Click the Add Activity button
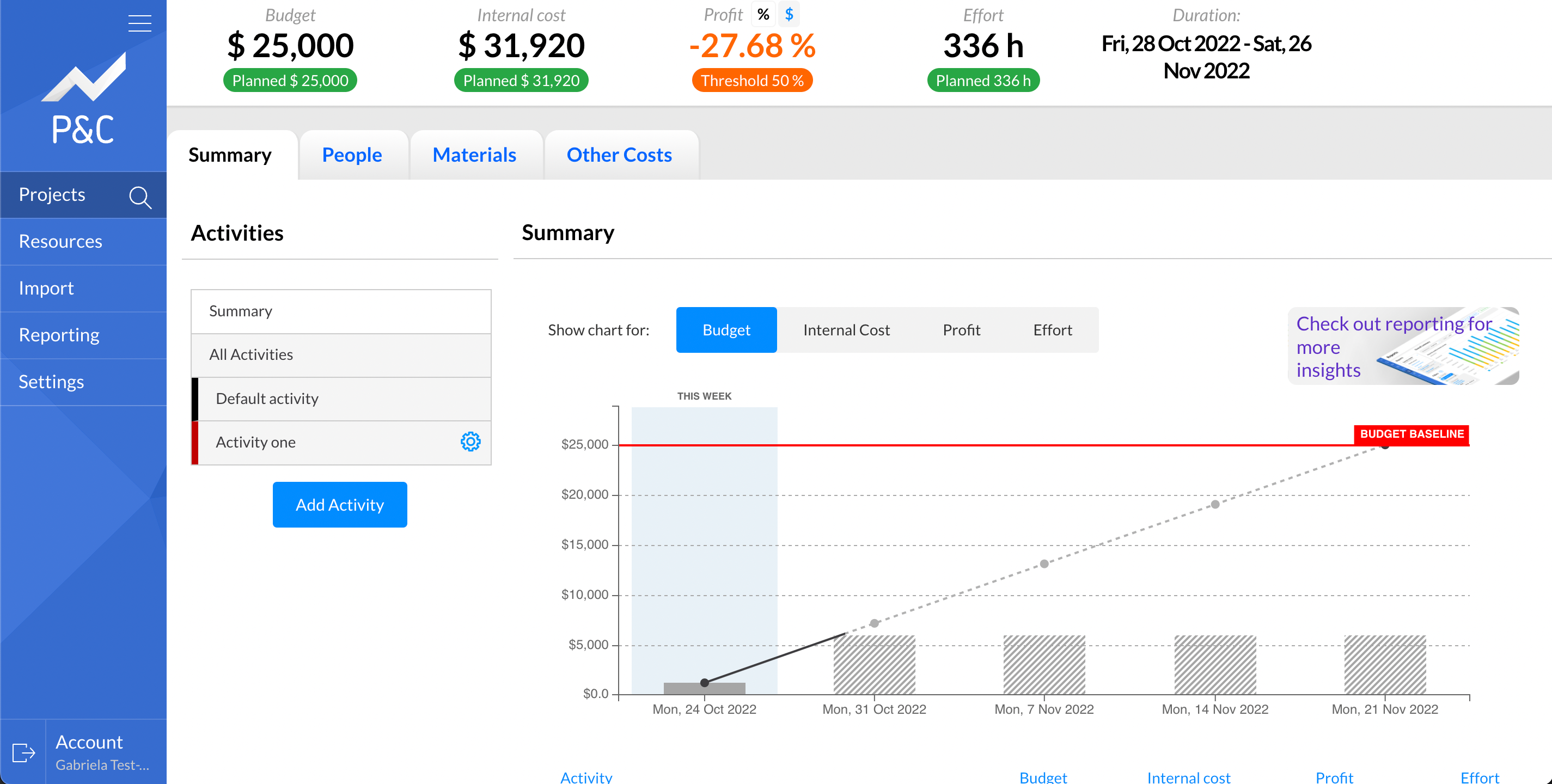This screenshot has height=784, width=1552. coord(339,505)
